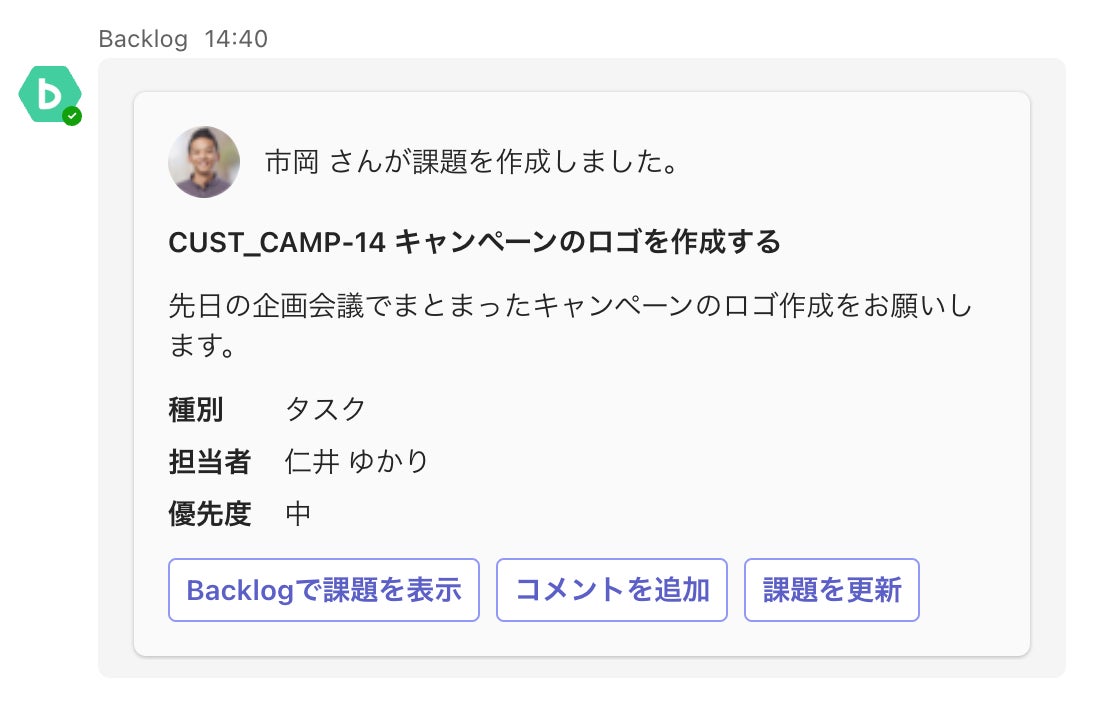Click the 種別 field label
The width and height of the screenshot is (1112, 716).
[196, 409]
